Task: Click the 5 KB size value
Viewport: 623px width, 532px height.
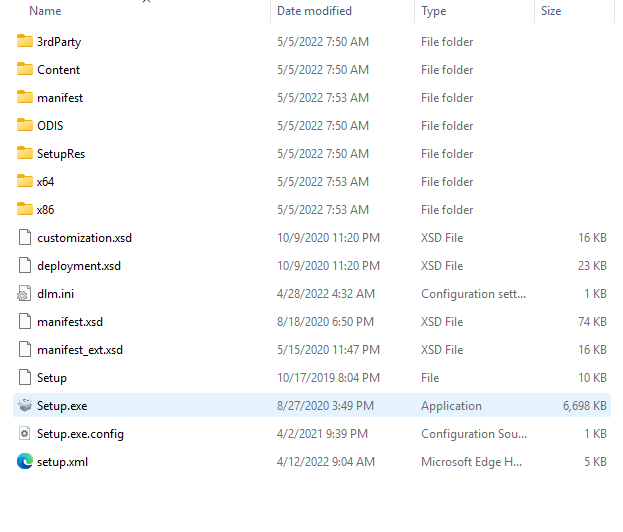Action: (x=595, y=462)
